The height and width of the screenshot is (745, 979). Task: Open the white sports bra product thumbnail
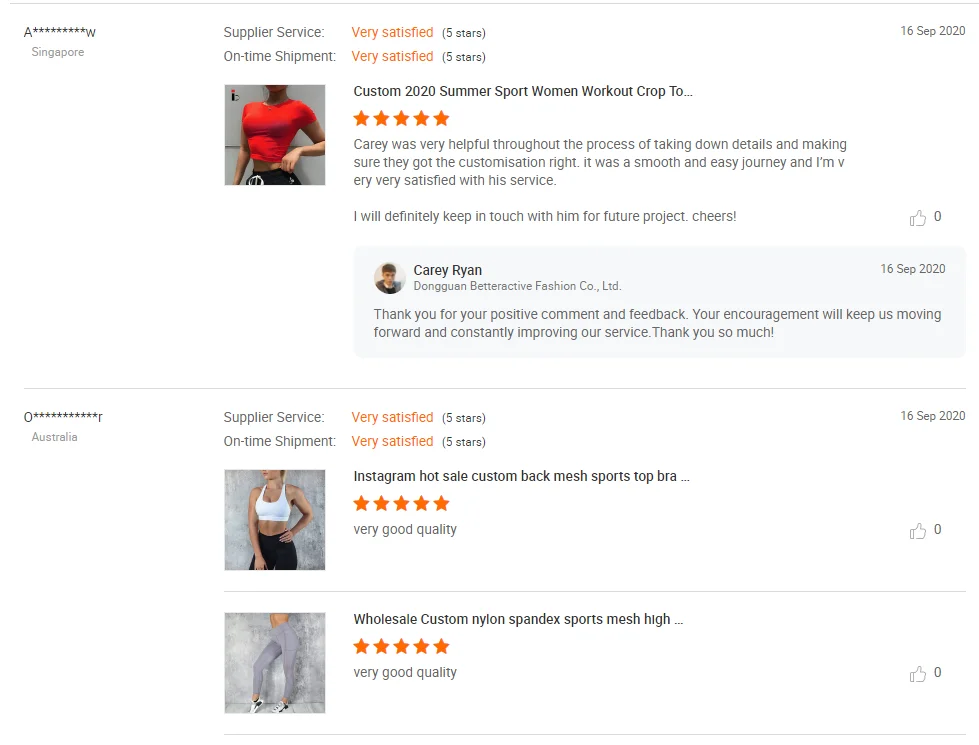point(275,520)
